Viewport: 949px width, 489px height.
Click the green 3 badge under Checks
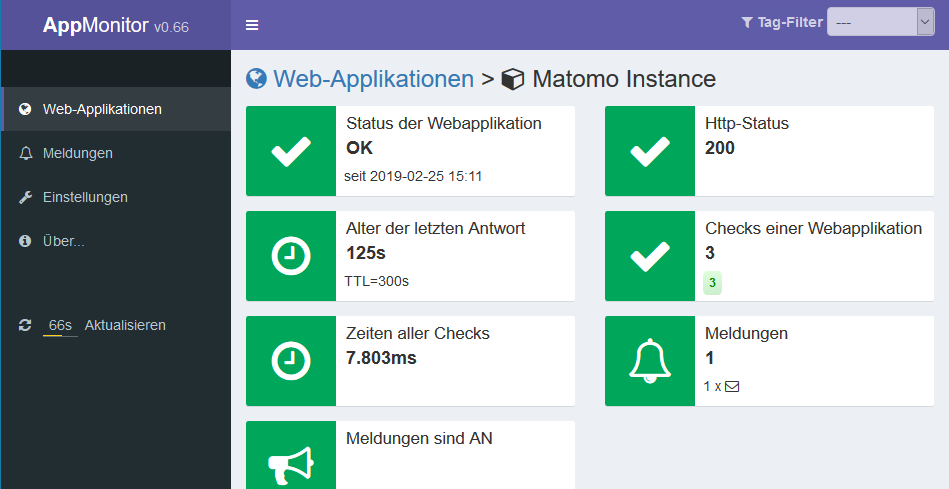(x=712, y=283)
